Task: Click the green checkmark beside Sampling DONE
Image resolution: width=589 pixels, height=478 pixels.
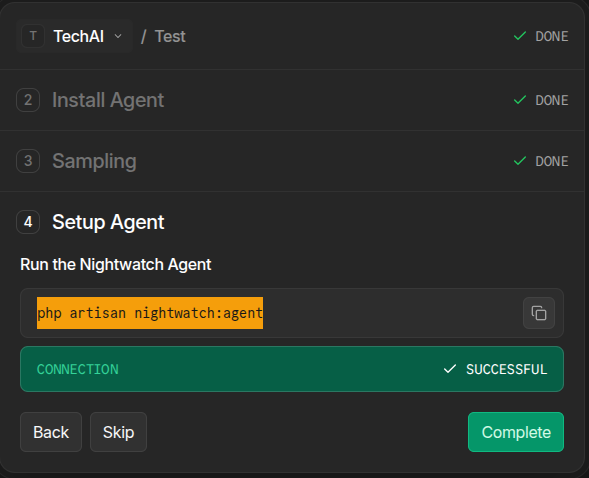Action: (520, 161)
